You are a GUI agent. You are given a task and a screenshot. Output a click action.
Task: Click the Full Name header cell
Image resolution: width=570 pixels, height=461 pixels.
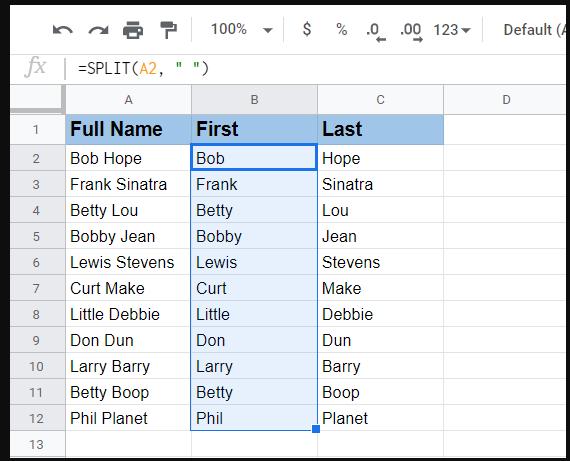[x=128, y=129]
